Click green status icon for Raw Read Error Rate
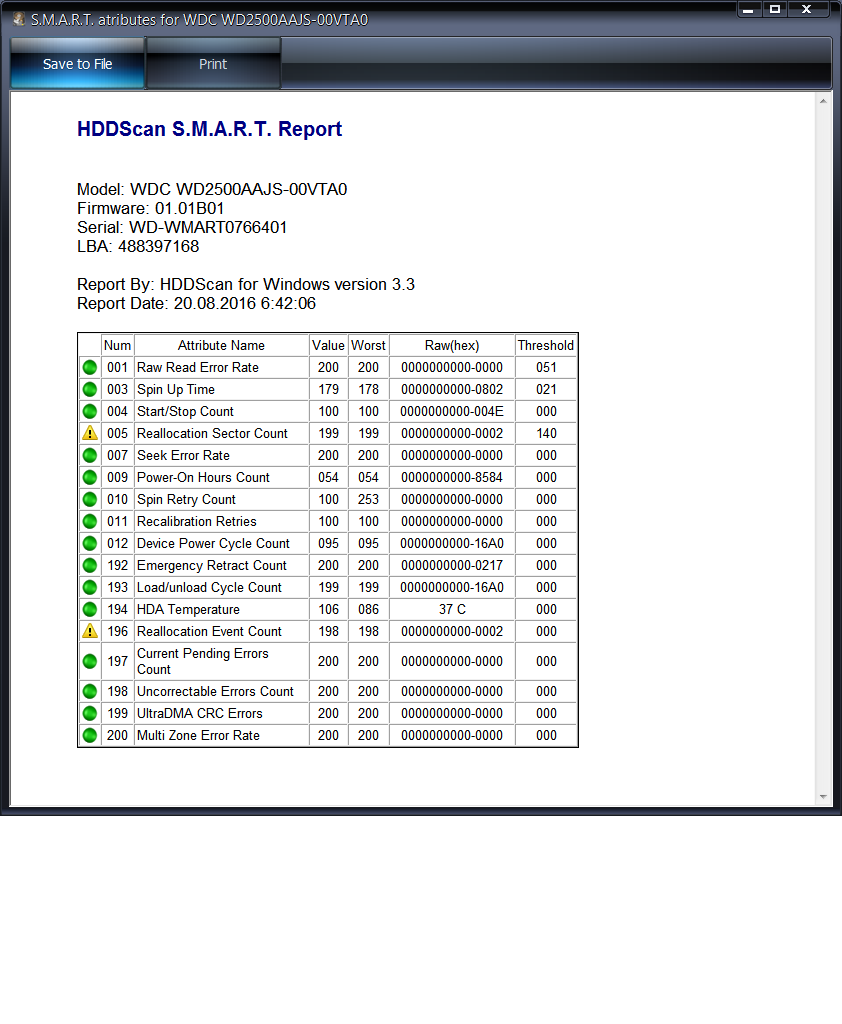The image size is (842, 1024). [90, 368]
